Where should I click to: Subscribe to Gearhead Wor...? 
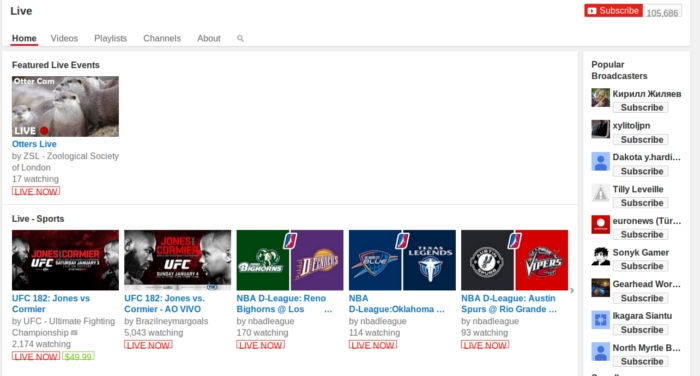click(641, 298)
